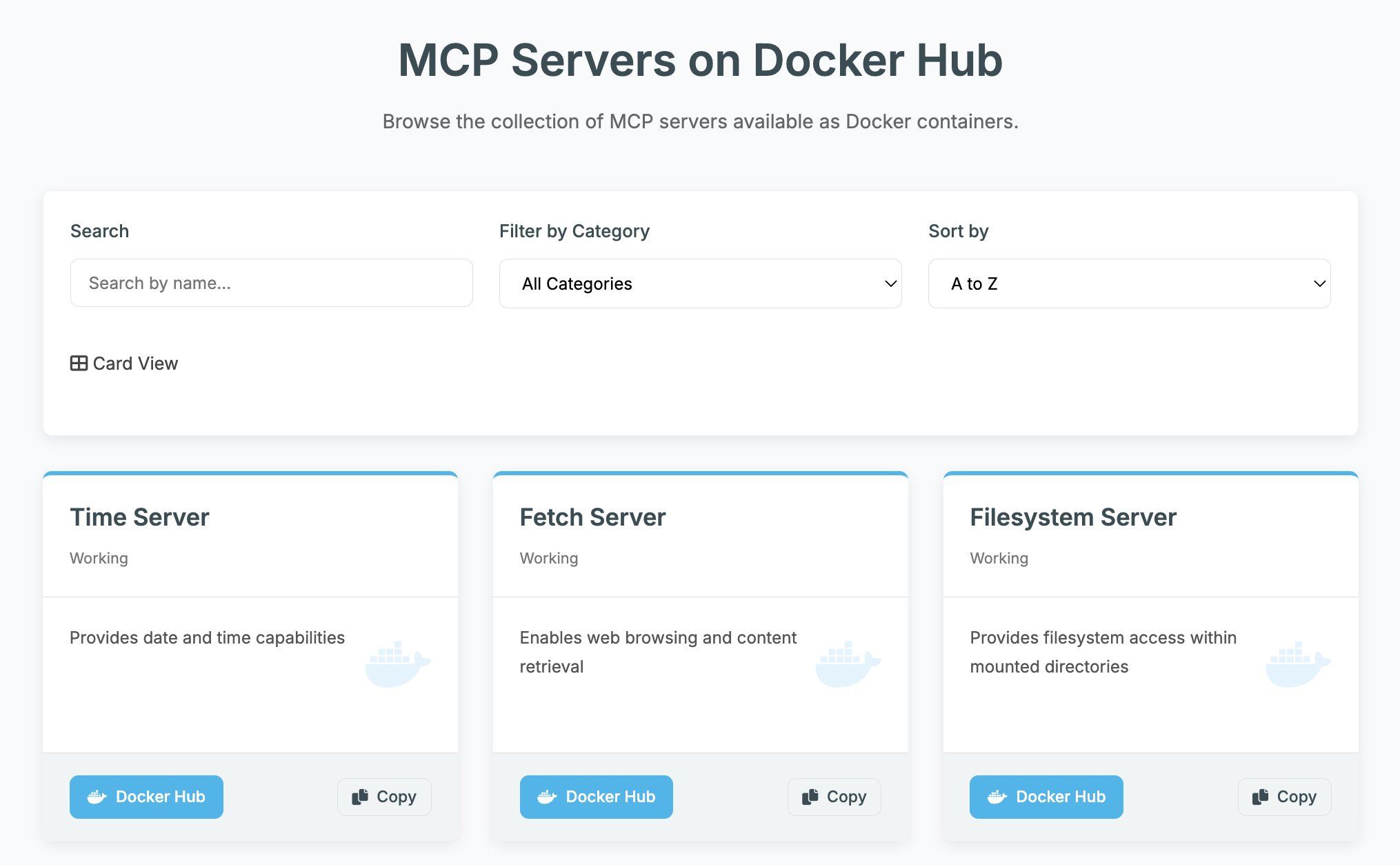Click the copy icon in Filesystem Server card
The image size is (1400, 865).
pos(1261,797)
